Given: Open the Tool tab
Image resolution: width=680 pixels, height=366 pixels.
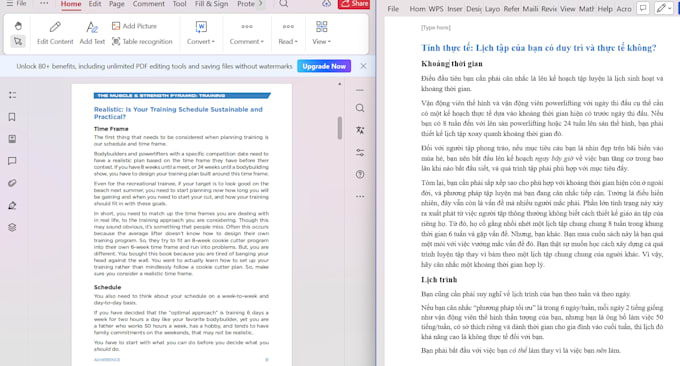Looking at the screenshot, I should coord(179,4).
